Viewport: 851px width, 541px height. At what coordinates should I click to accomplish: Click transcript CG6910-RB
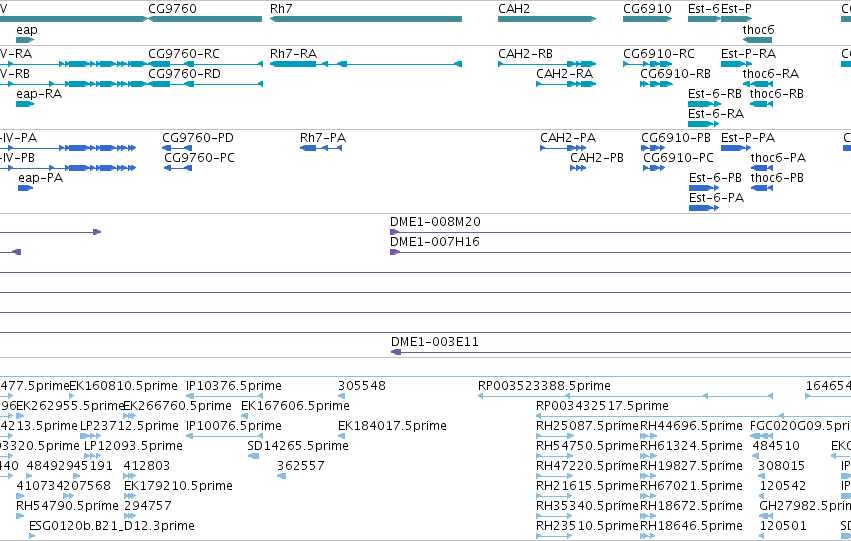(x=656, y=84)
